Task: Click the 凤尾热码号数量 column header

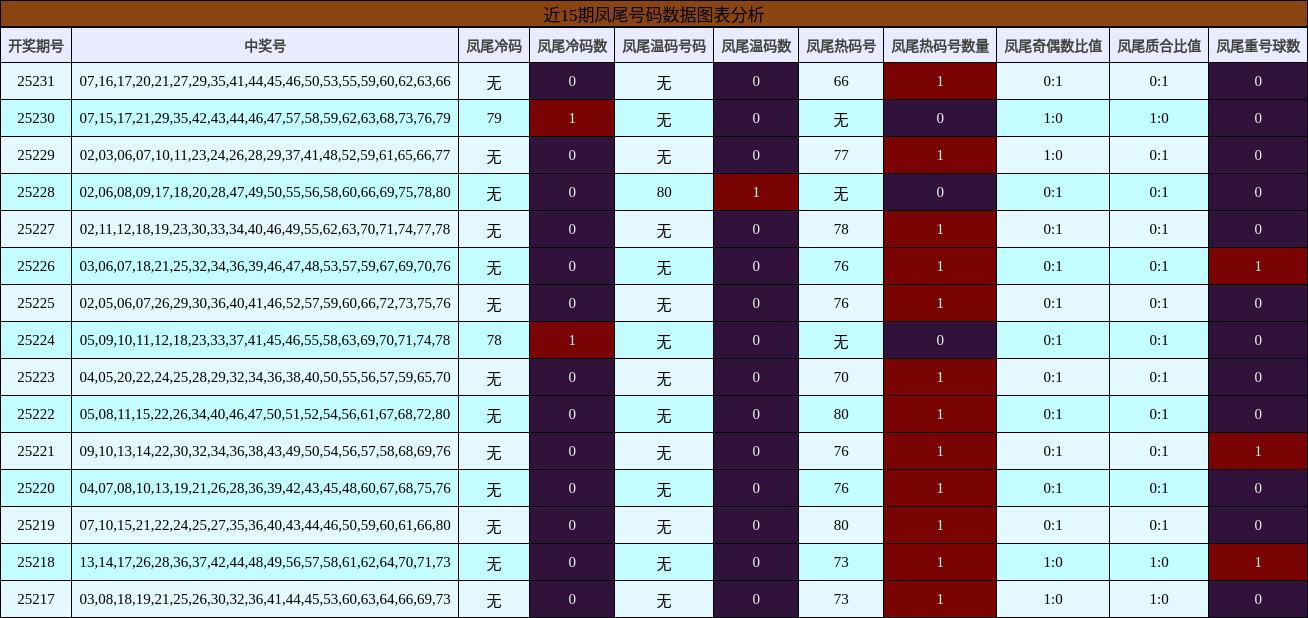Action: pos(940,45)
